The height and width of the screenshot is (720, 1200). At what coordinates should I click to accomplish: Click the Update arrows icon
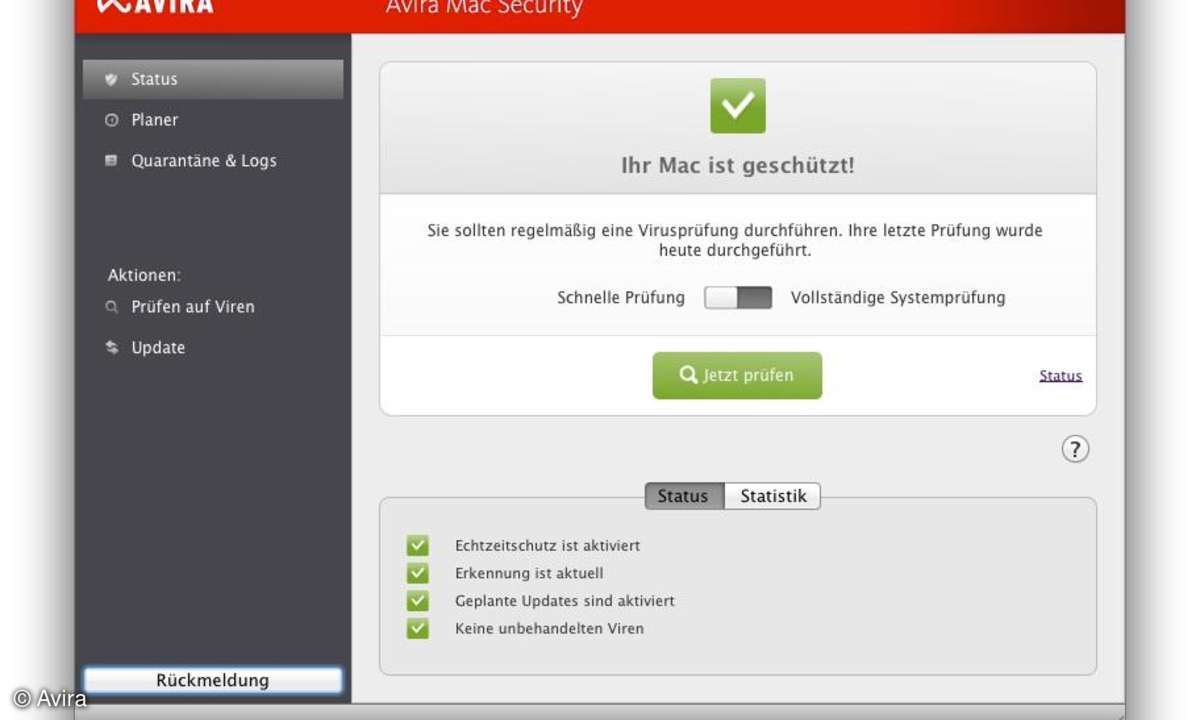pos(111,348)
